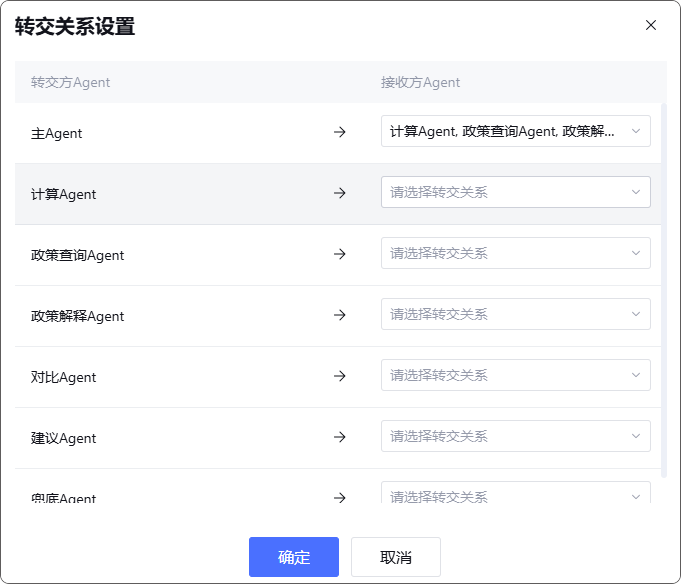Click the arrow icon next to 主Agent

tap(340, 132)
